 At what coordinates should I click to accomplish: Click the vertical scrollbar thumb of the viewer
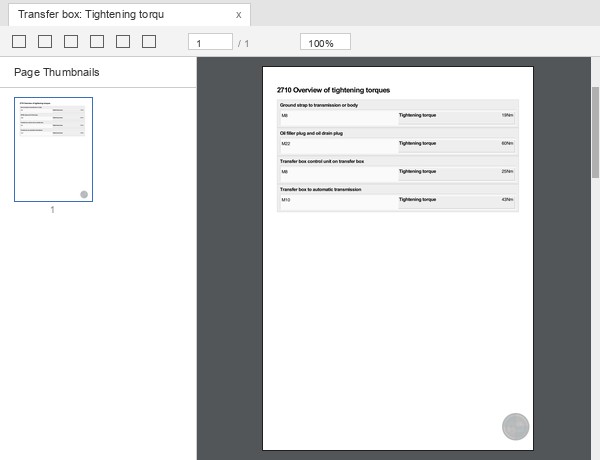pyautogui.click(x=595, y=132)
